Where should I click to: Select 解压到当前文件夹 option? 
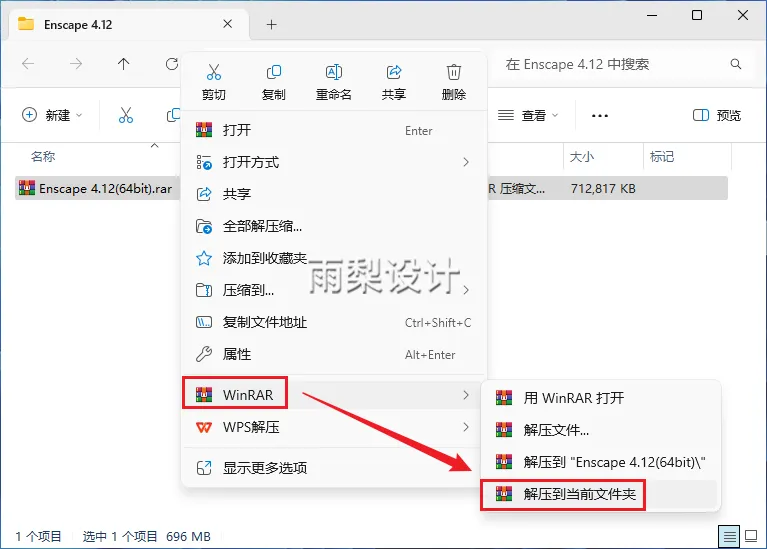click(601, 494)
